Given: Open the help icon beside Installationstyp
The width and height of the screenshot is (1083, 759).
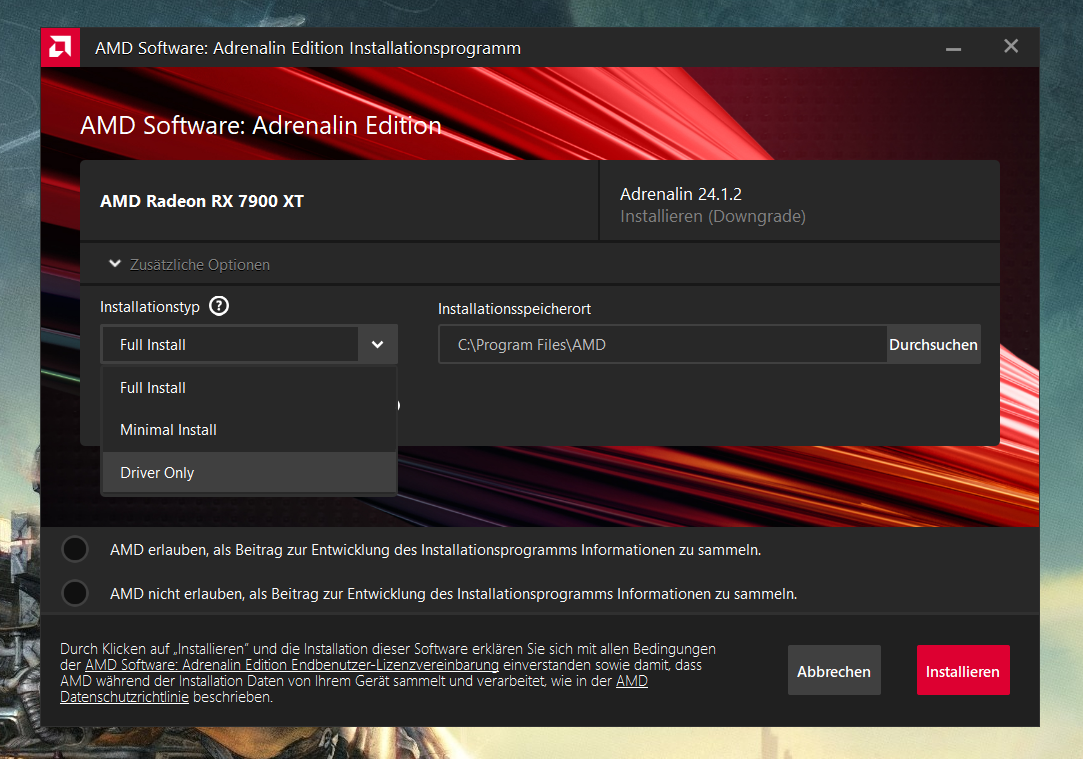Looking at the screenshot, I should point(218,306).
